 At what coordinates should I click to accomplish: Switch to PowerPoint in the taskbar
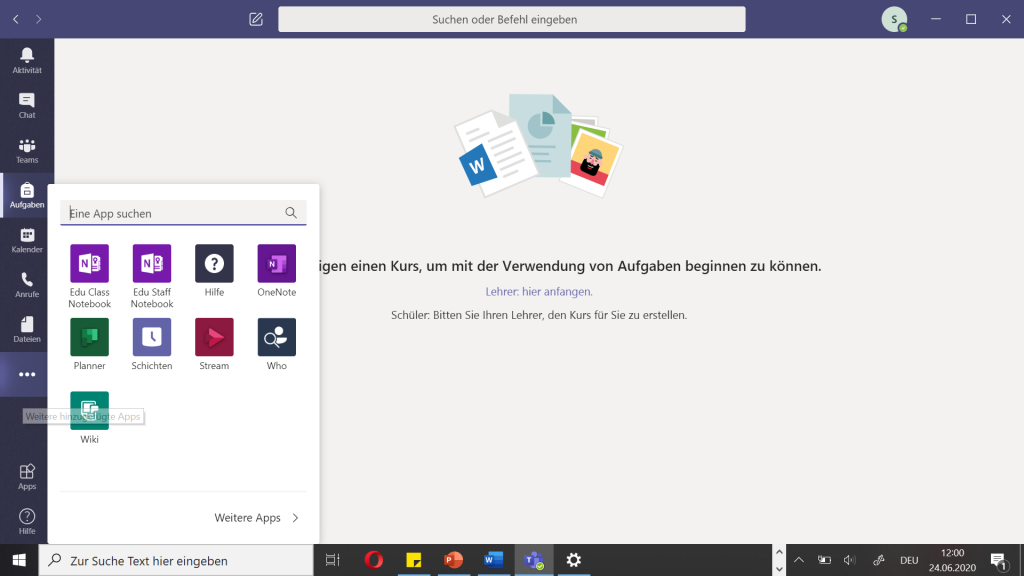click(453, 560)
